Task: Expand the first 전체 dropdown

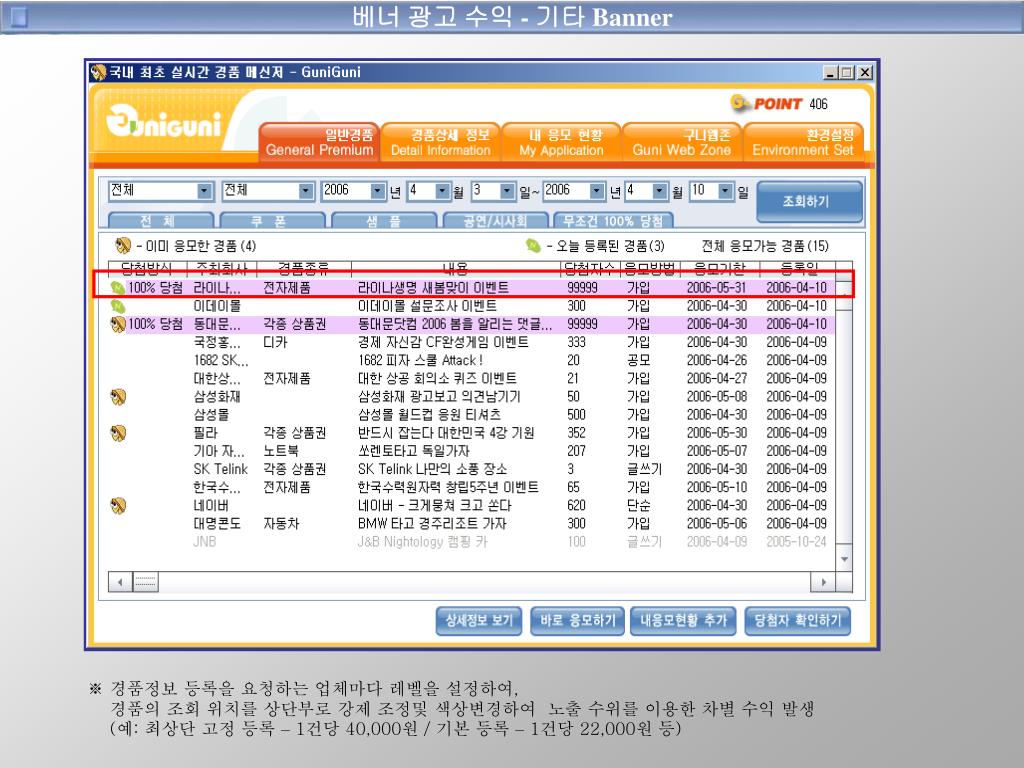Action: (x=204, y=191)
